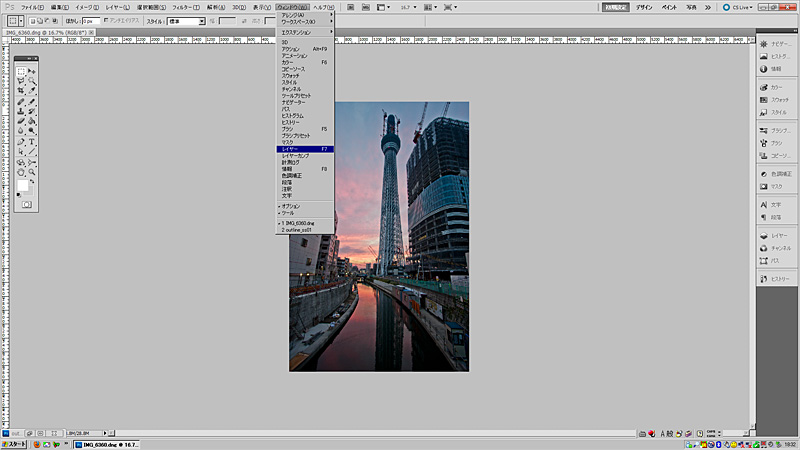Viewport: 800px width, 450px height.
Task: Select the Type tool
Action: tap(32, 142)
